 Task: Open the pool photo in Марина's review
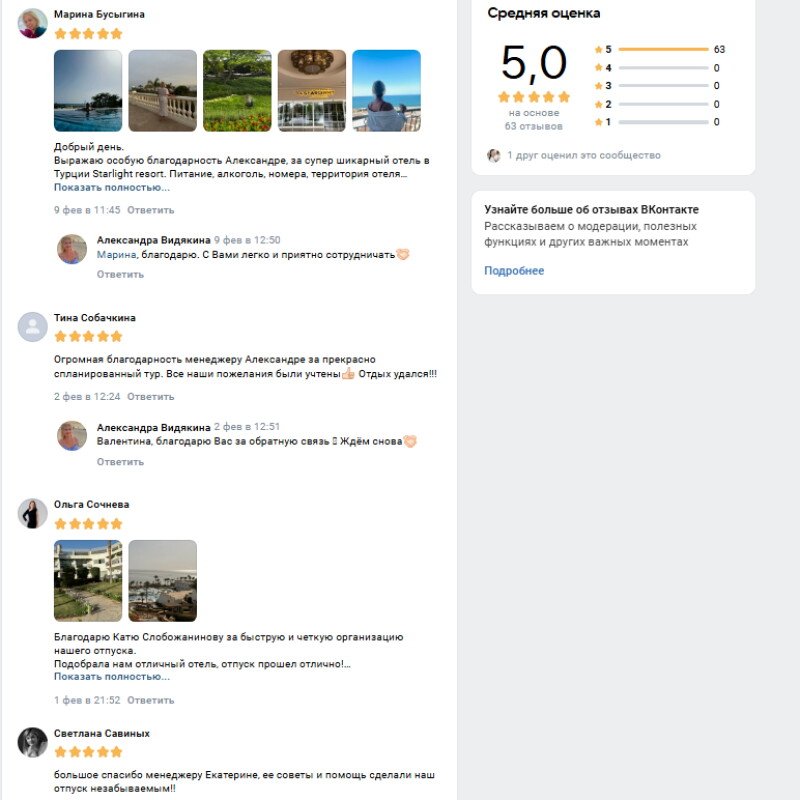88,91
